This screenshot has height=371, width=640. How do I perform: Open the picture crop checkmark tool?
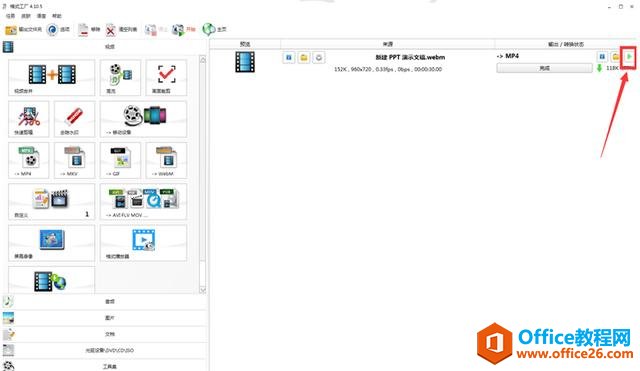click(166, 78)
